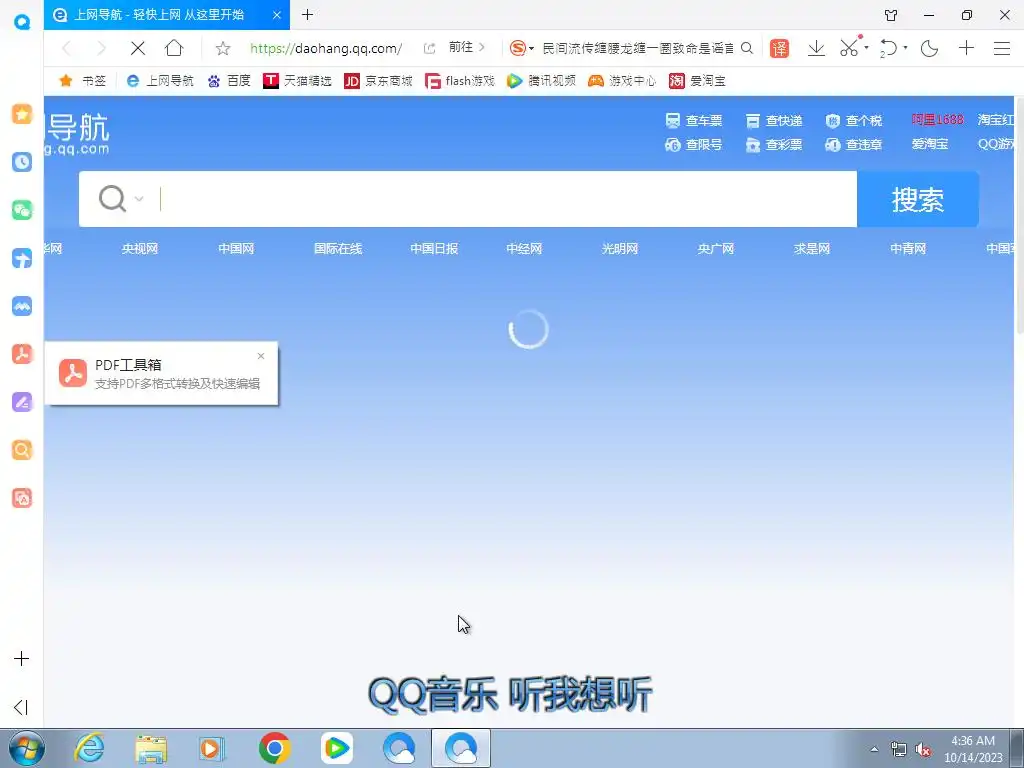Click the 查车票 link

pyautogui.click(x=694, y=121)
